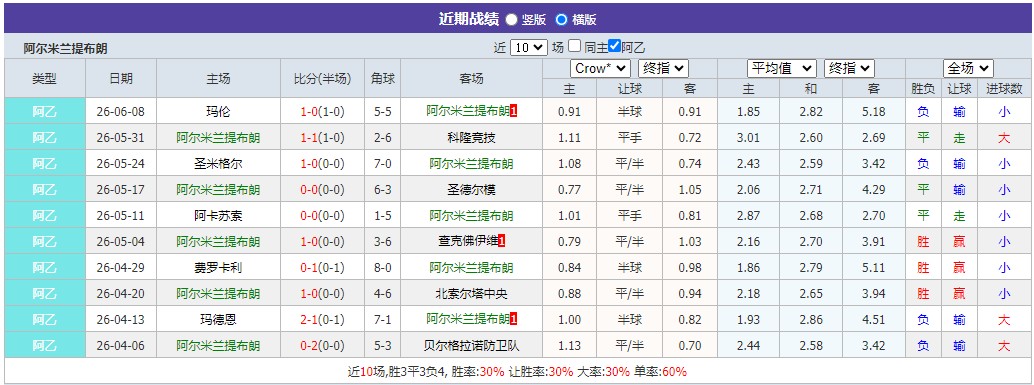The height and width of the screenshot is (385, 1034).
Task: Click the 2-1(0-1) score on 26-04-13
Action: click(322, 320)
